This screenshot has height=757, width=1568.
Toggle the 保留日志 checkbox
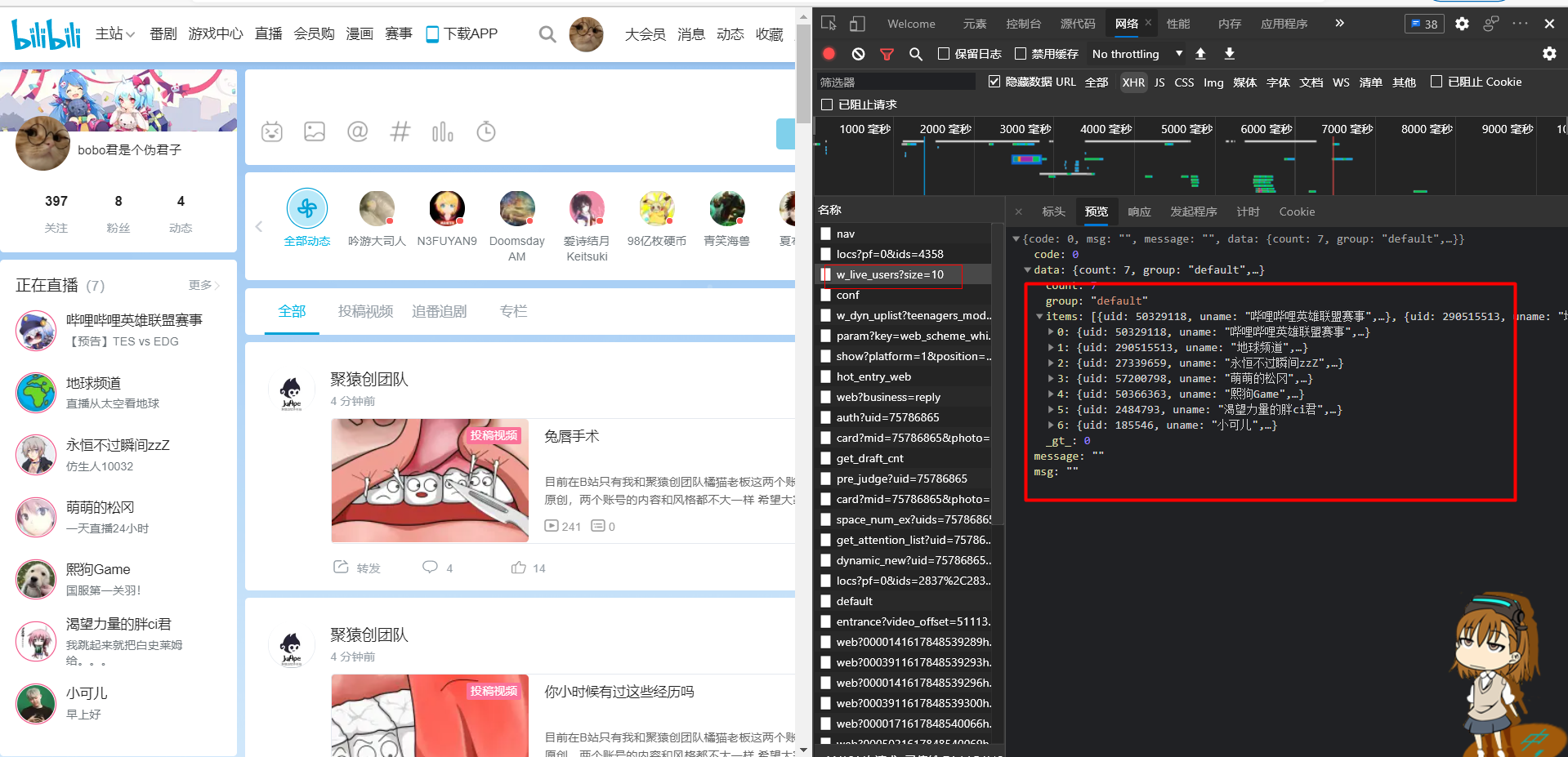click(x=944, y=54)
